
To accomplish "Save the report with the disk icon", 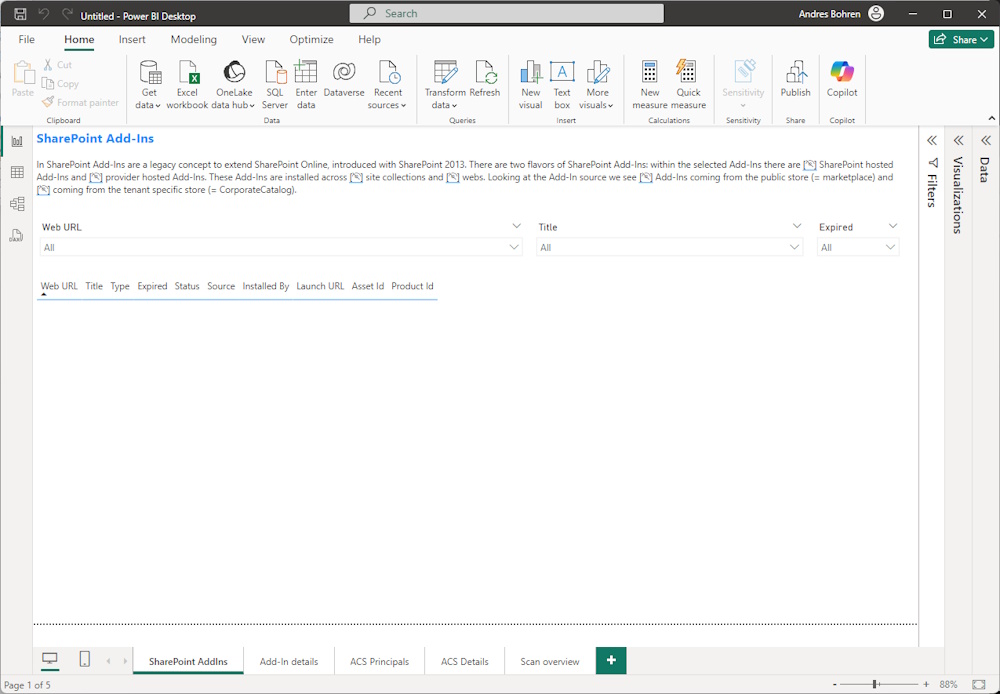I will 20,14.
